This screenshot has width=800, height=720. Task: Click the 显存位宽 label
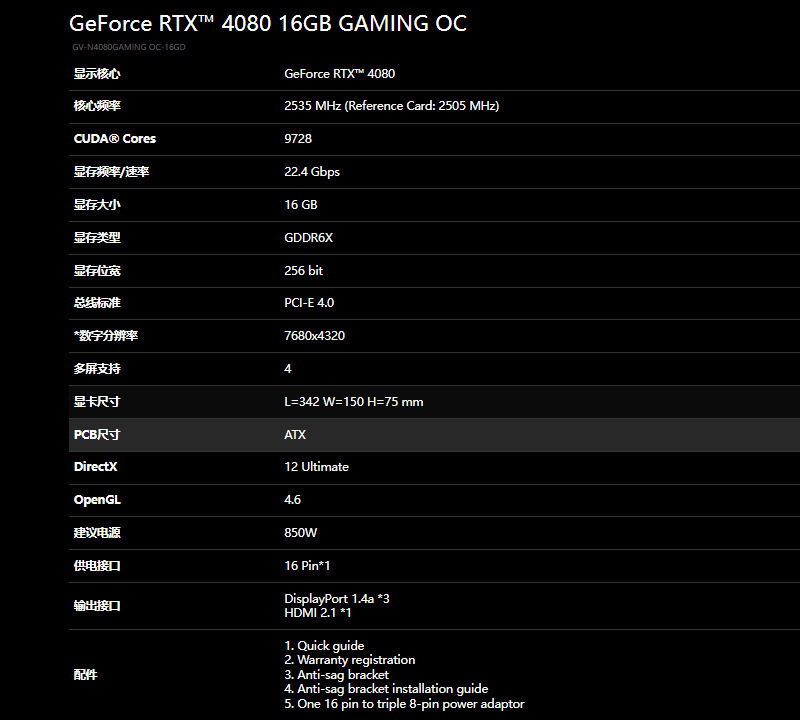pos(97,270)
